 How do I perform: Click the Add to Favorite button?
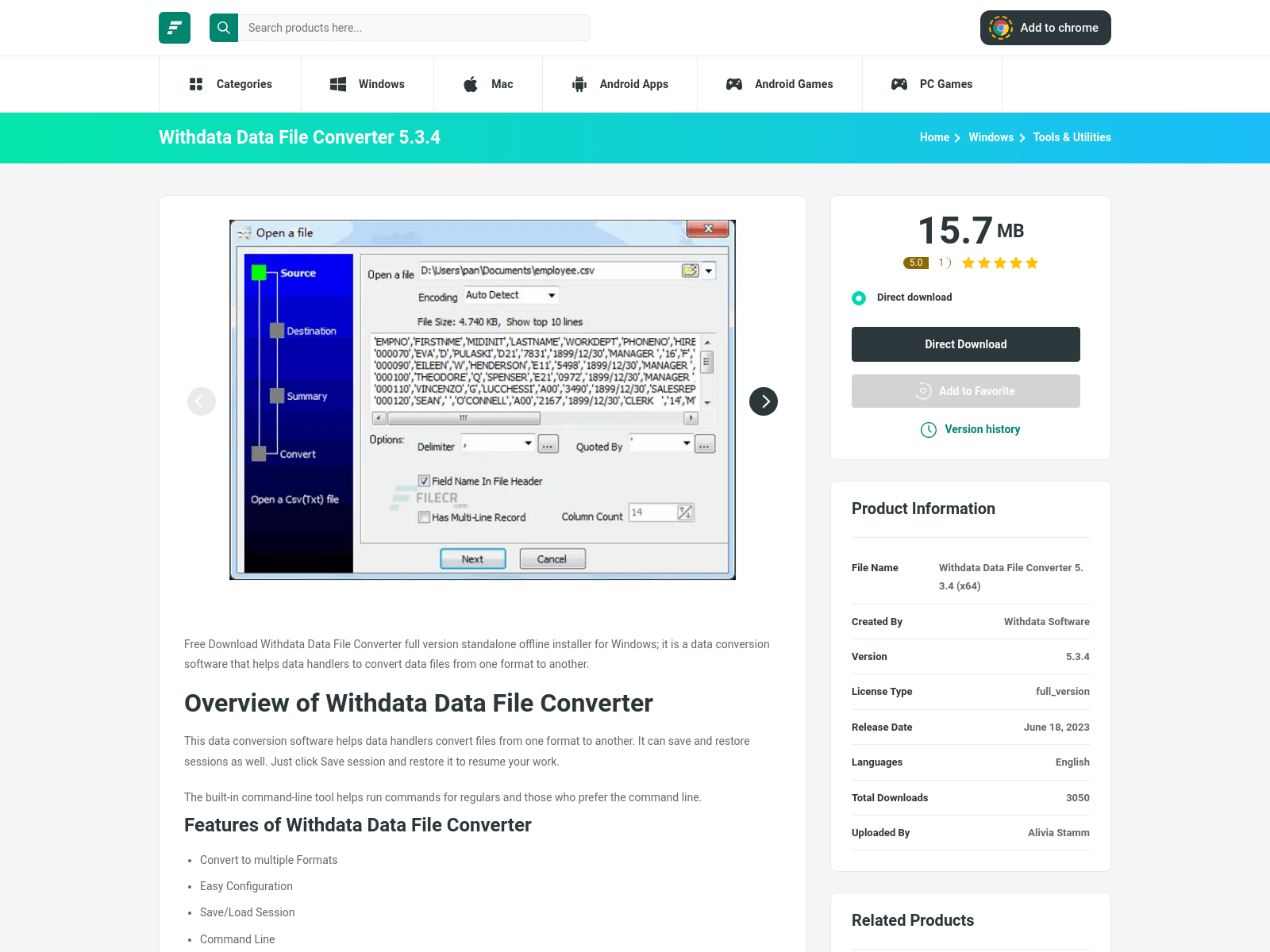click(x=966, y=391)
